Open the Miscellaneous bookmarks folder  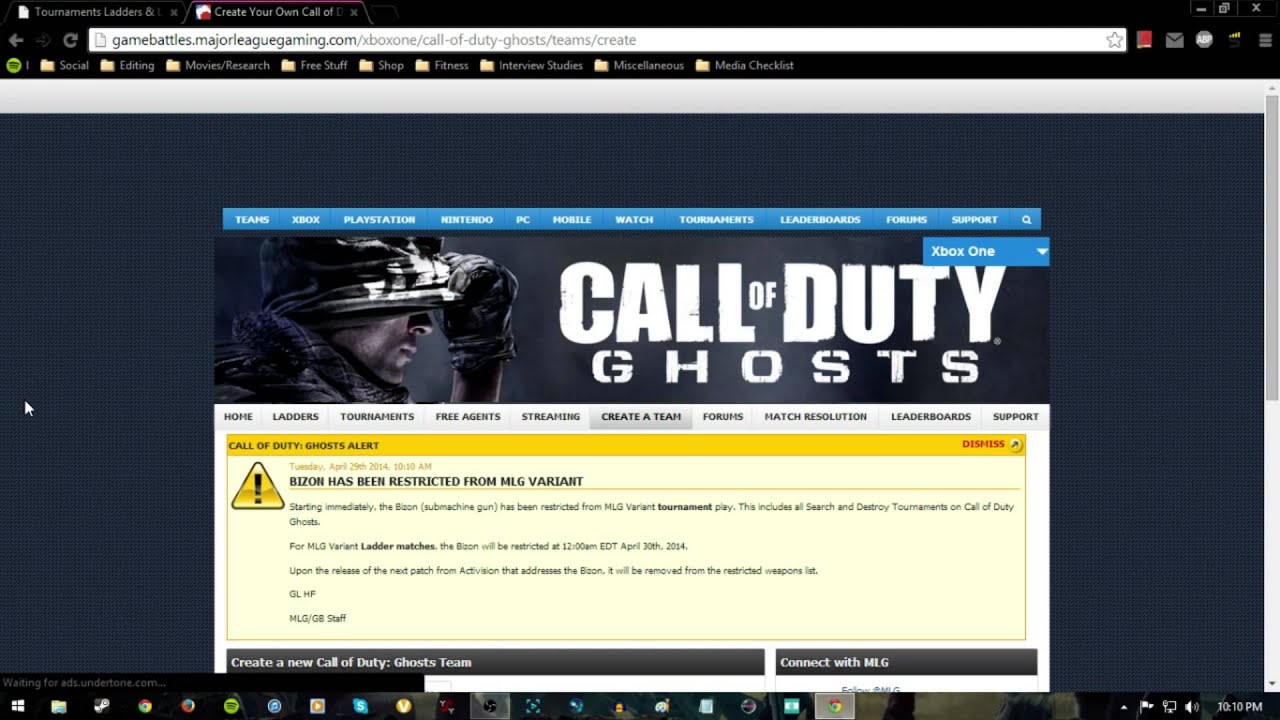pyautogui.click(x=640, y=65)
